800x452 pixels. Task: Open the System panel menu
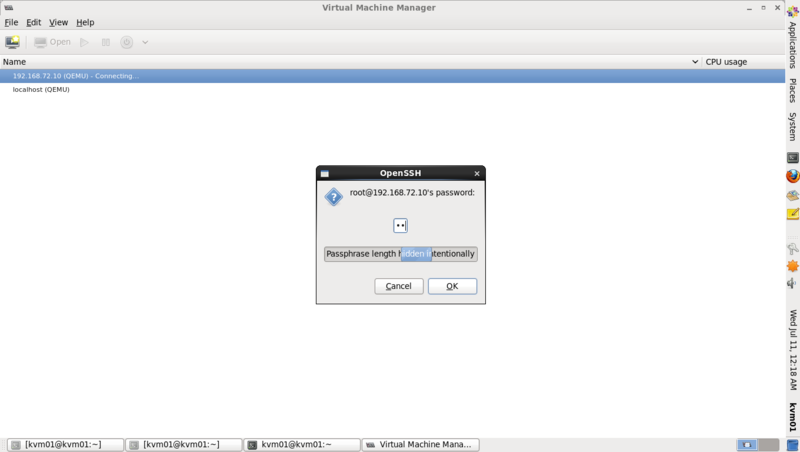pos(792,127)
